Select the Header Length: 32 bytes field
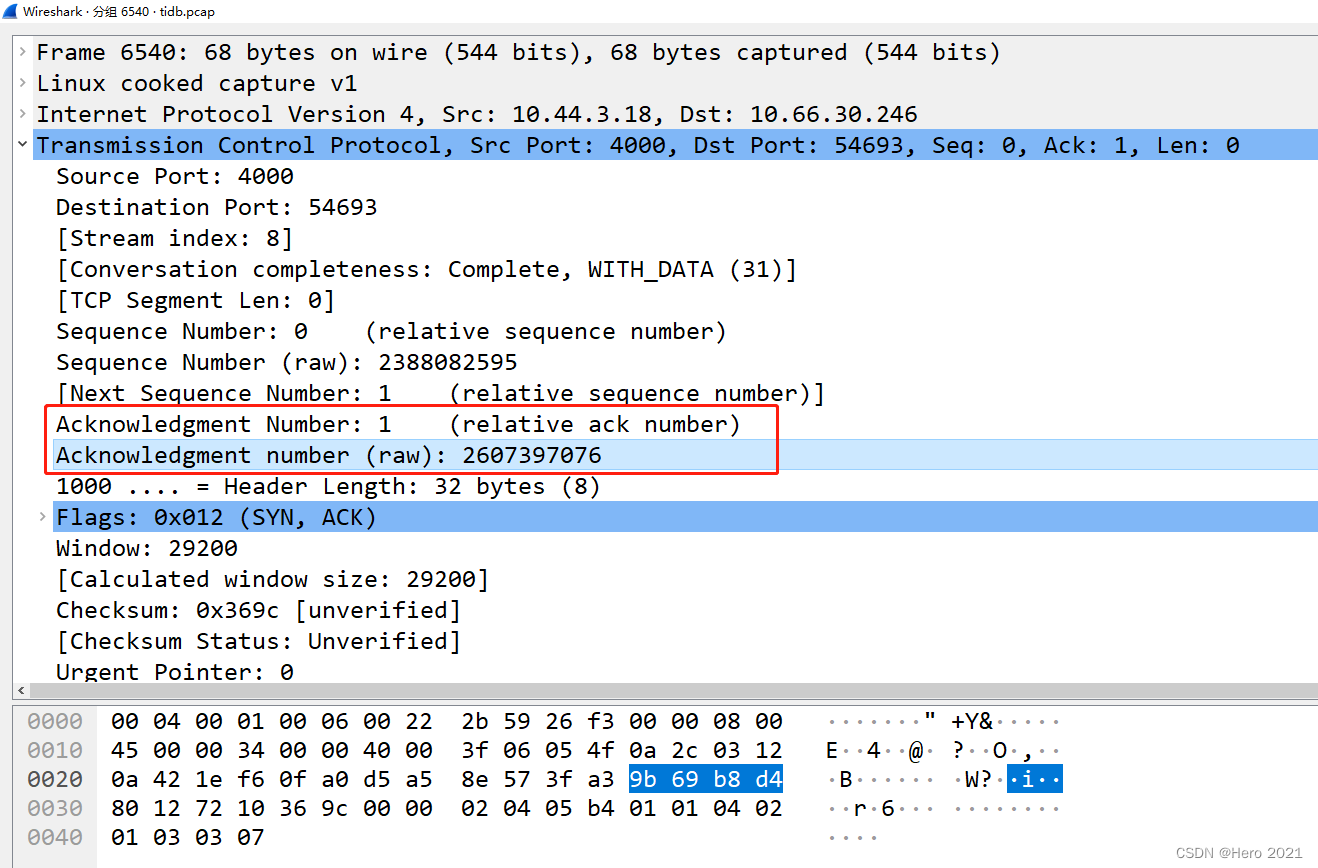This screenshot has height=868, width=1318. (x=328, y=486)
